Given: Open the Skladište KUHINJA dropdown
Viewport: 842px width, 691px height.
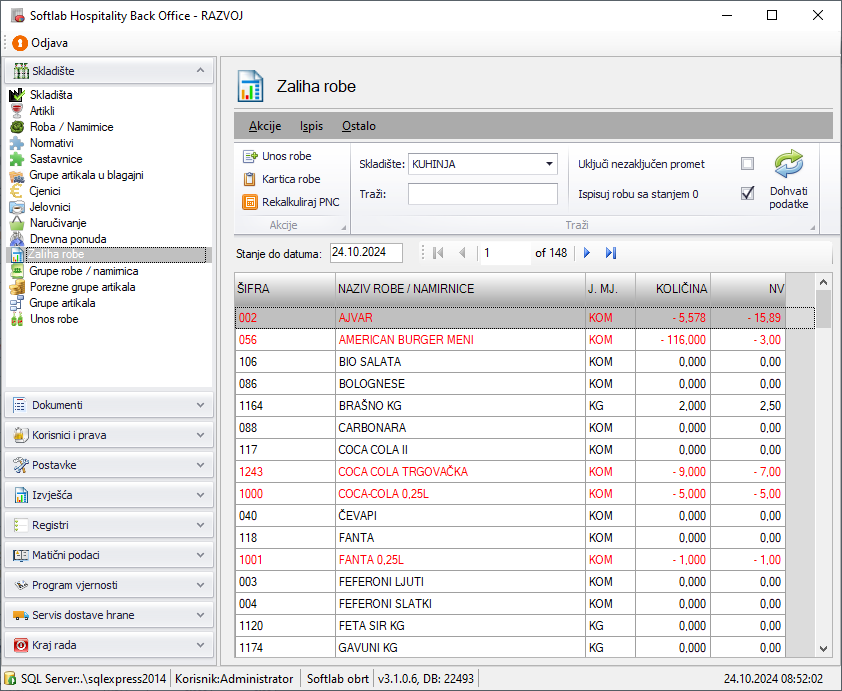Looking at the screenshot, I should (x=549, y=164).
